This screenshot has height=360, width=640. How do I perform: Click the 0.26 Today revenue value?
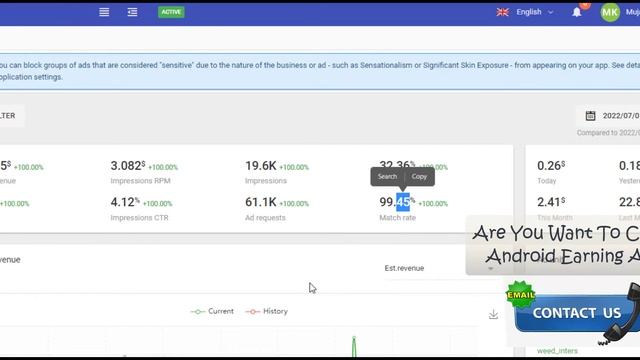551,166
